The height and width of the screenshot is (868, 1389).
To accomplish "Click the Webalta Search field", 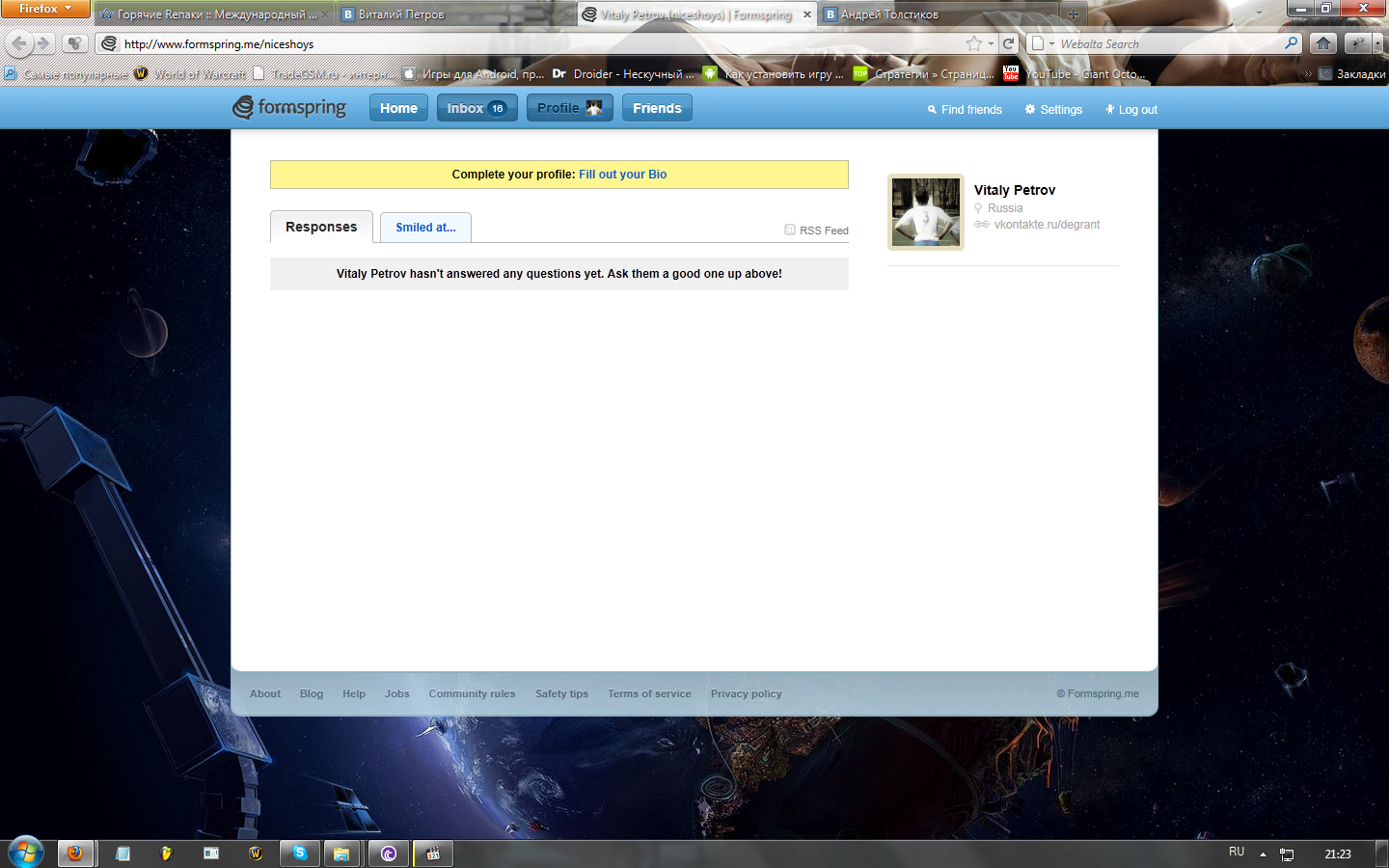I will pos(1169,43).
